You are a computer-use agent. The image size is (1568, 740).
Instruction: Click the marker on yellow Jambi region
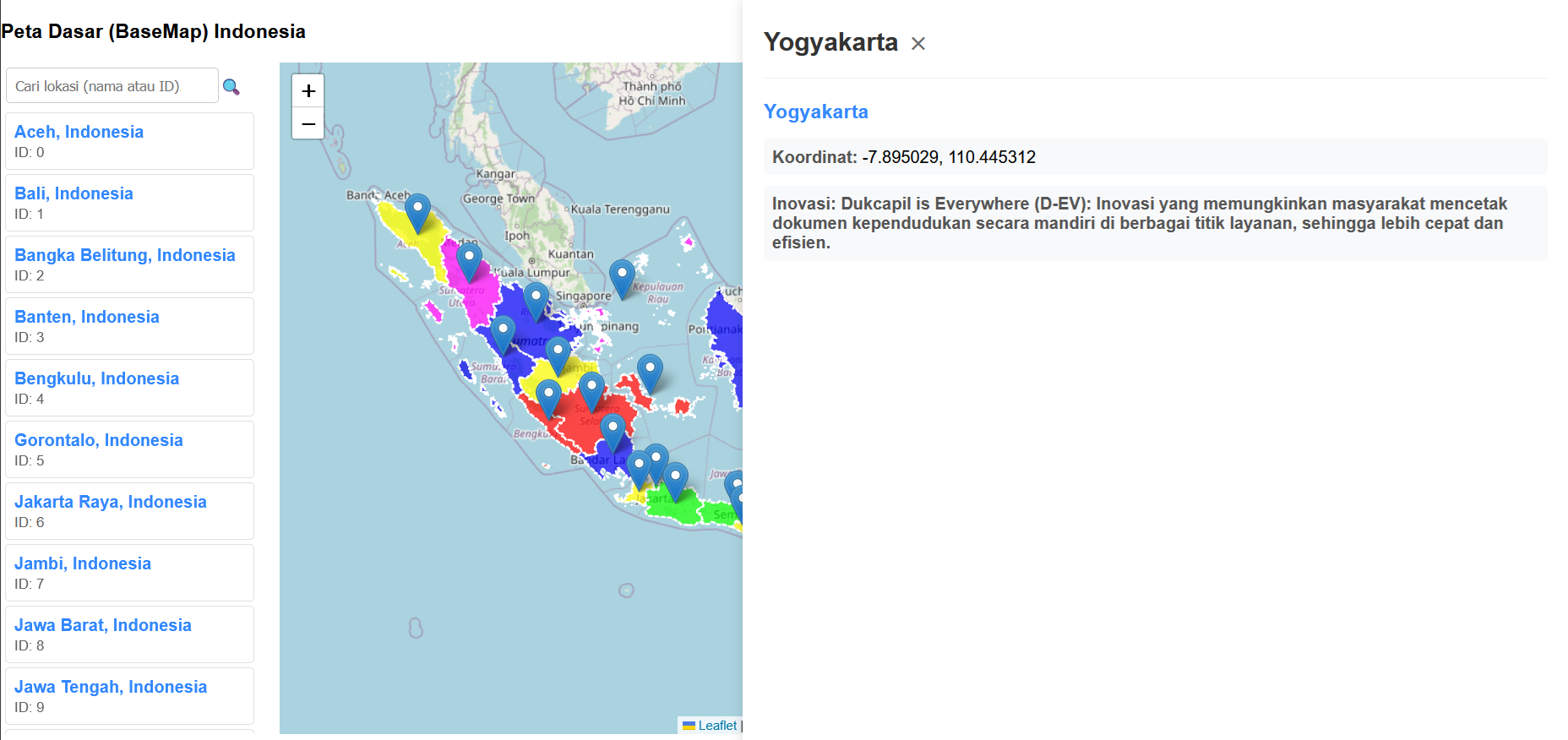[x=558, y=356]
